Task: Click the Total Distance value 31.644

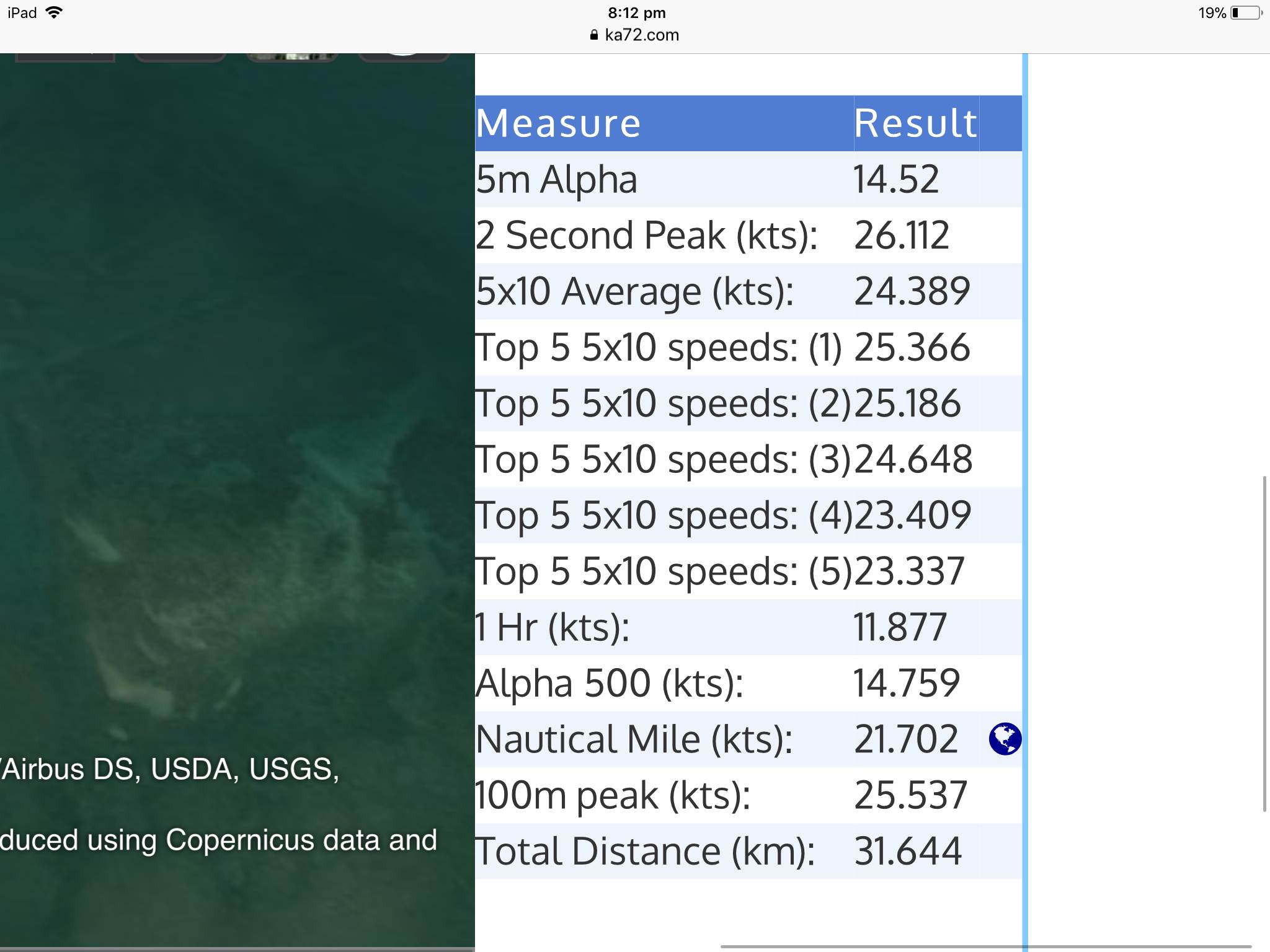Action: (908, 851)
